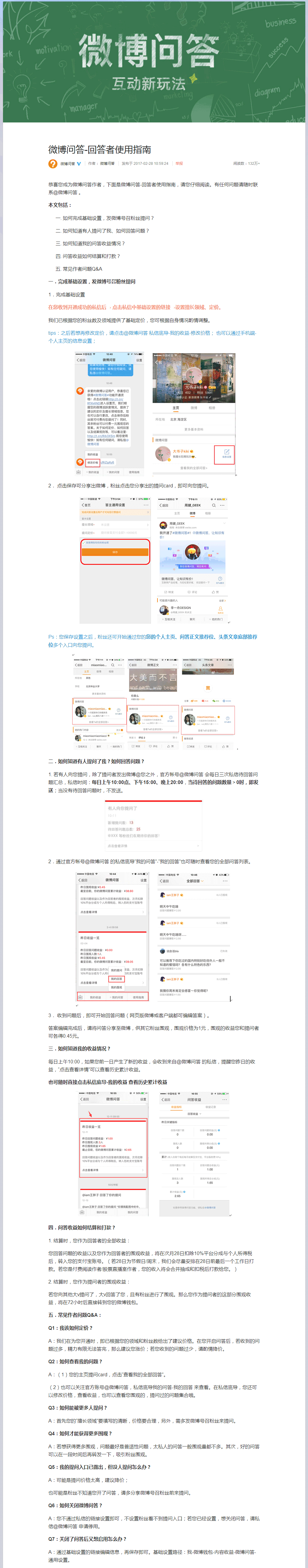Click the blue verified V badge
This screenshot has height=1568, width=308.
tap(79, 164)
